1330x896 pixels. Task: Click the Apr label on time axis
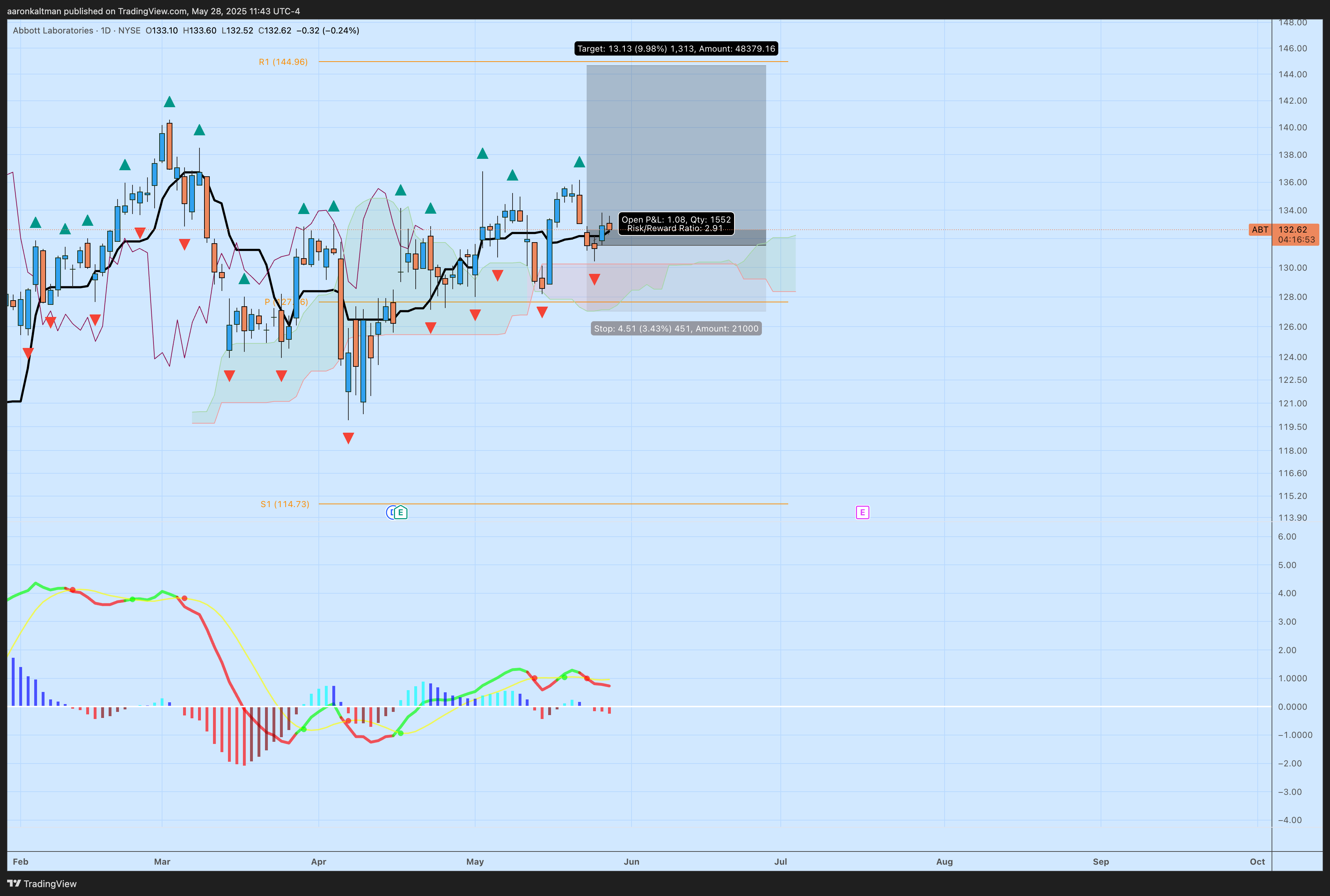318,862
